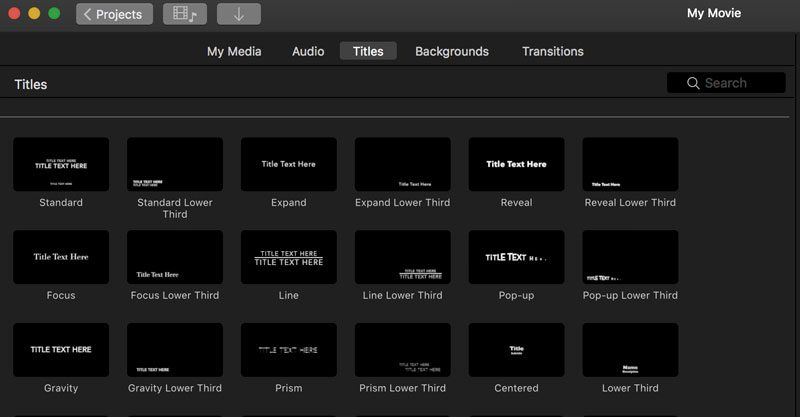Click the search magnifier icon
800x417 pixels.
693,83
